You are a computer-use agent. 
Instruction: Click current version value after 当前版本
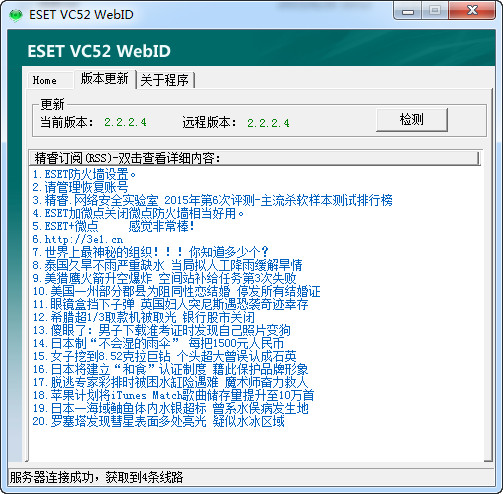click(x=125, y=122)
